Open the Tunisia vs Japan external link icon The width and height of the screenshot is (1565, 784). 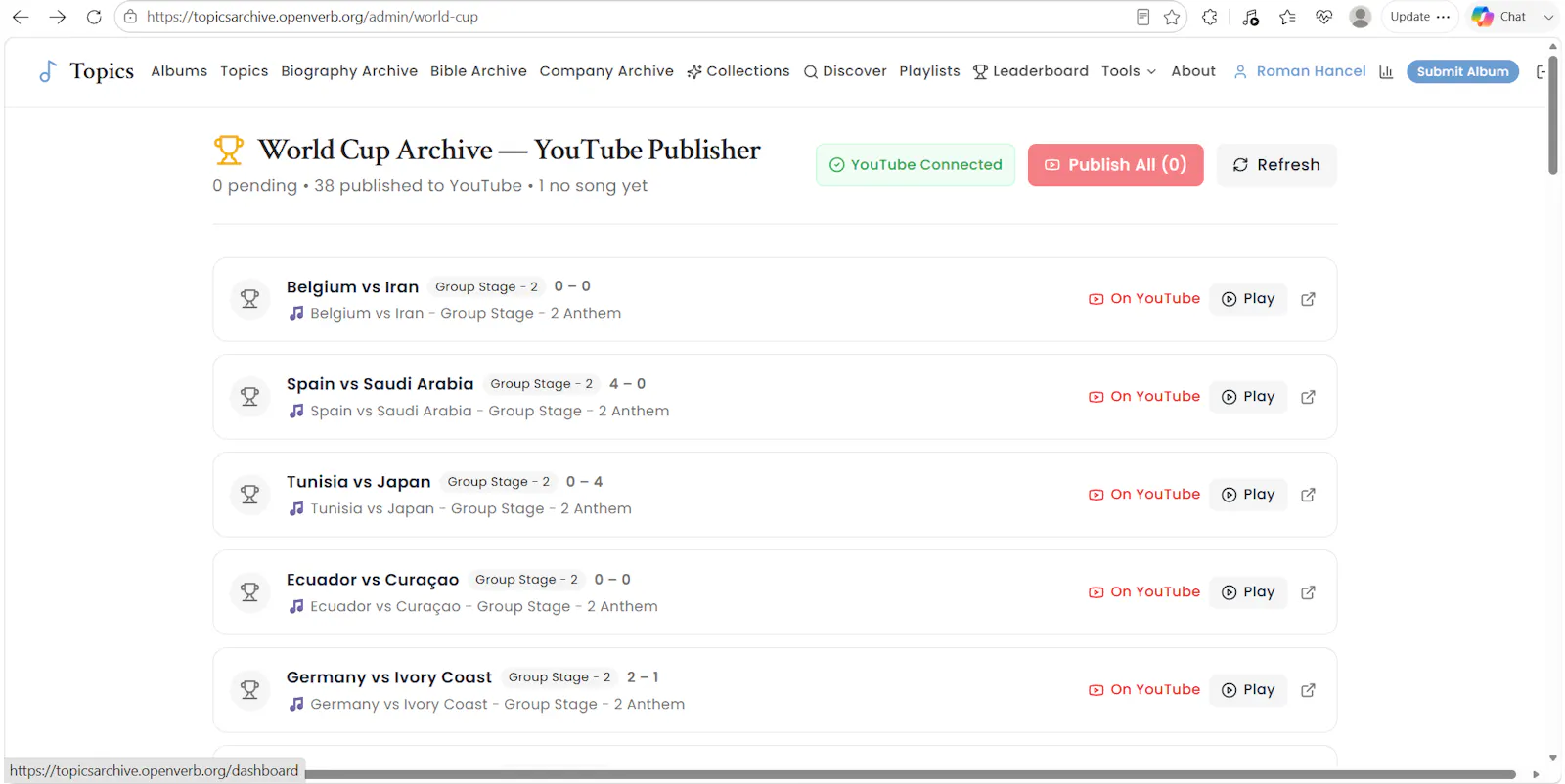click(1308, 495)
